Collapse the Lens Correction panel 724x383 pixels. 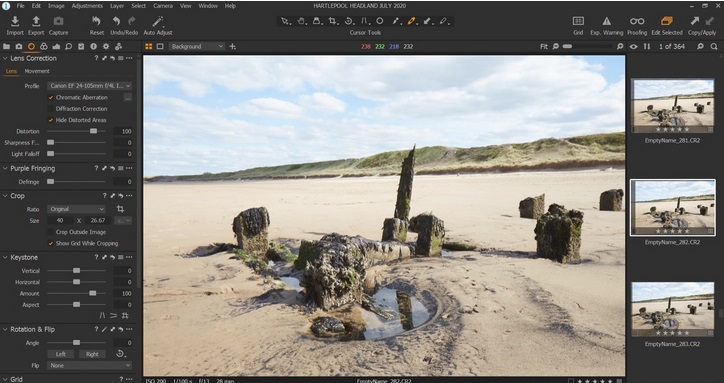[x=6, y=58]
